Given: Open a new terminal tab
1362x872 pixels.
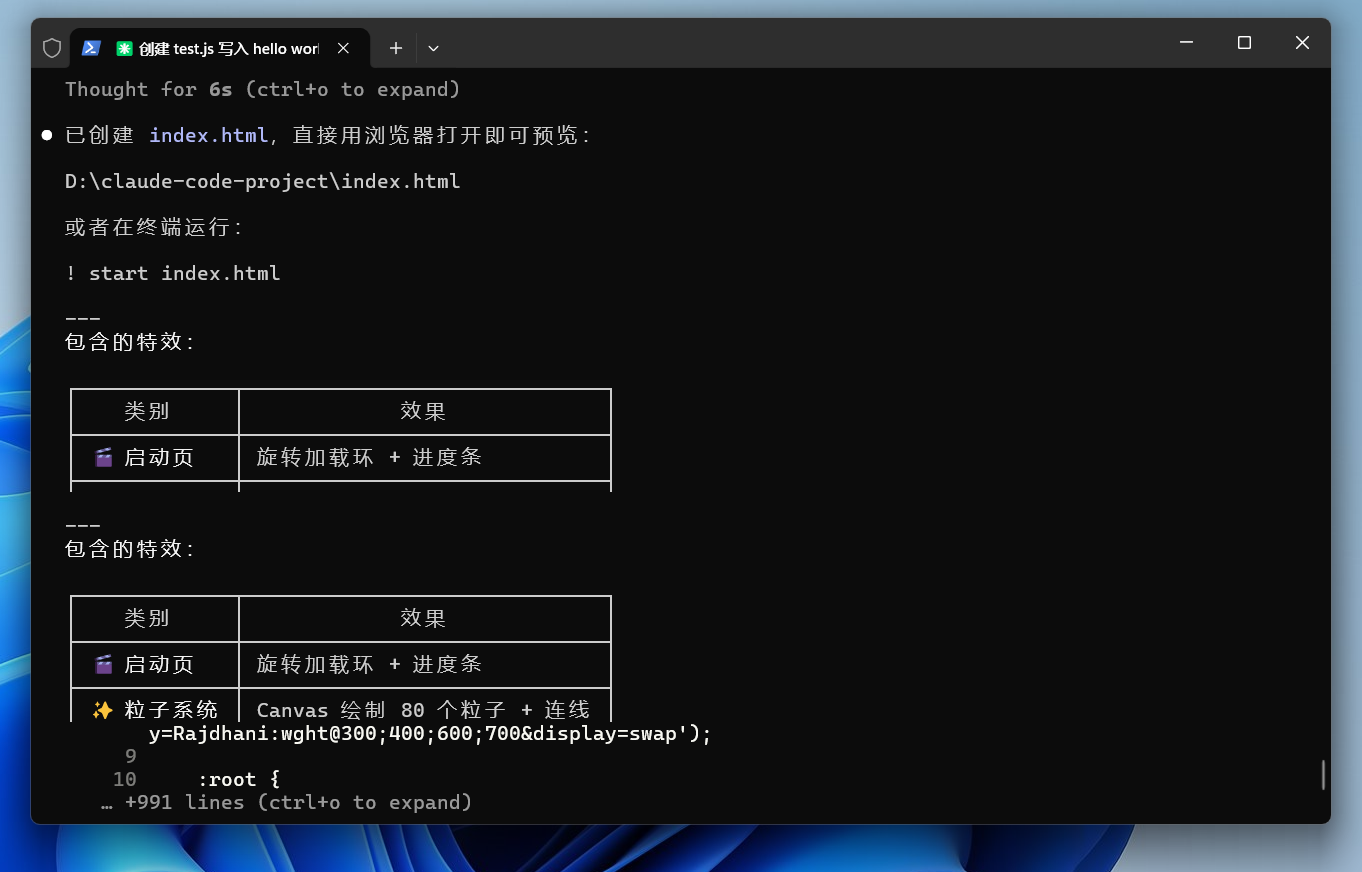Looking at the screenshot, I should pos(396,48).
